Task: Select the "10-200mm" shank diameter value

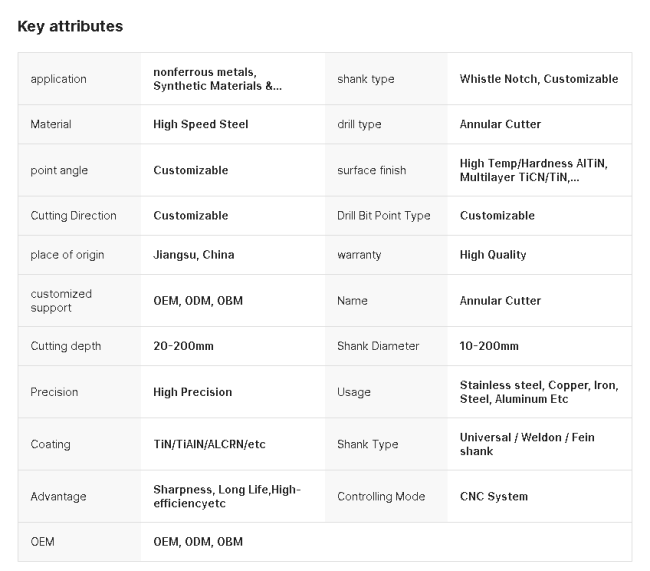Action: 489,346
